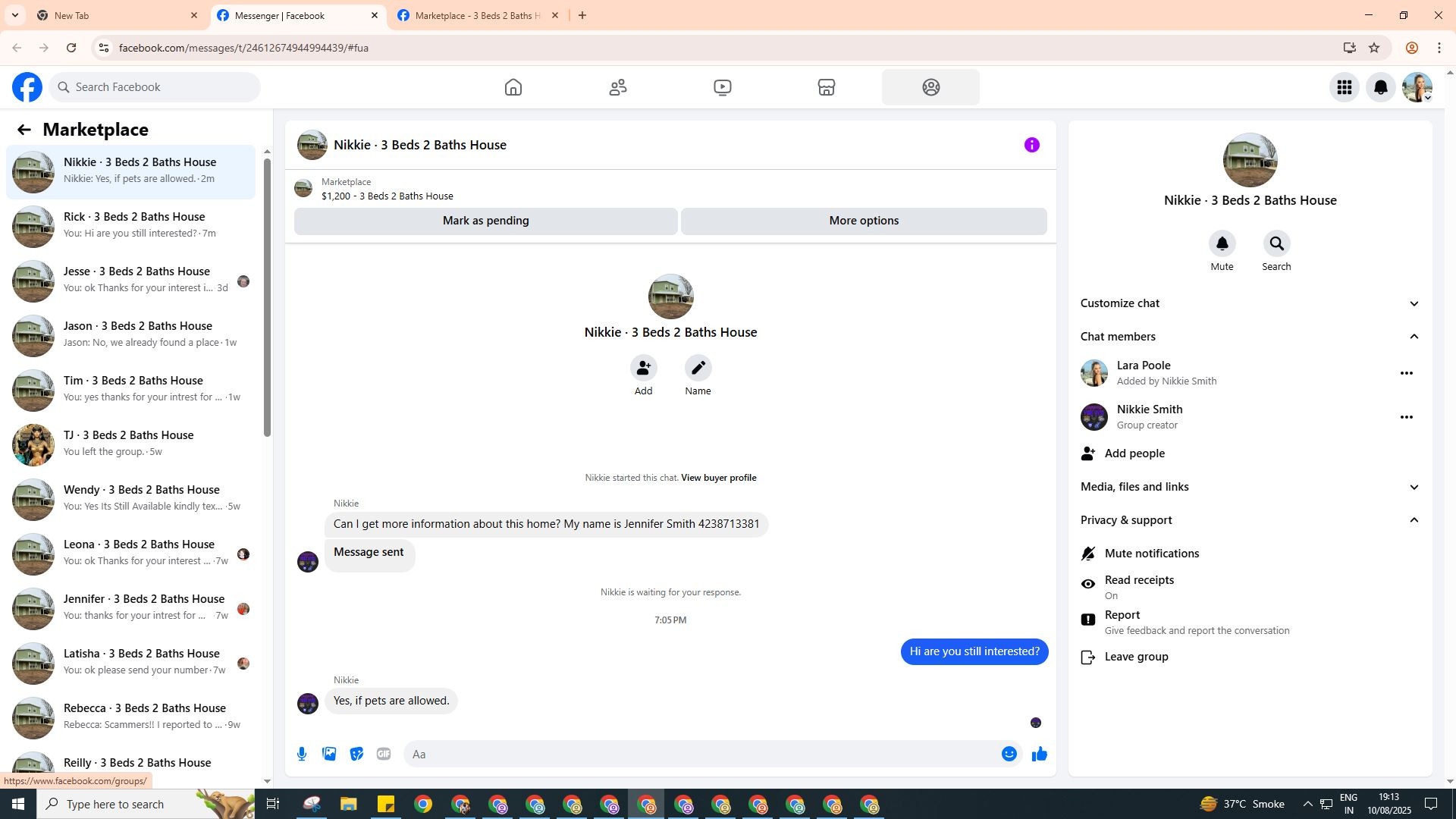Expand the Customize chat section
The width and height of the screenshot is (1456, 819).
tap(1249, 303)
